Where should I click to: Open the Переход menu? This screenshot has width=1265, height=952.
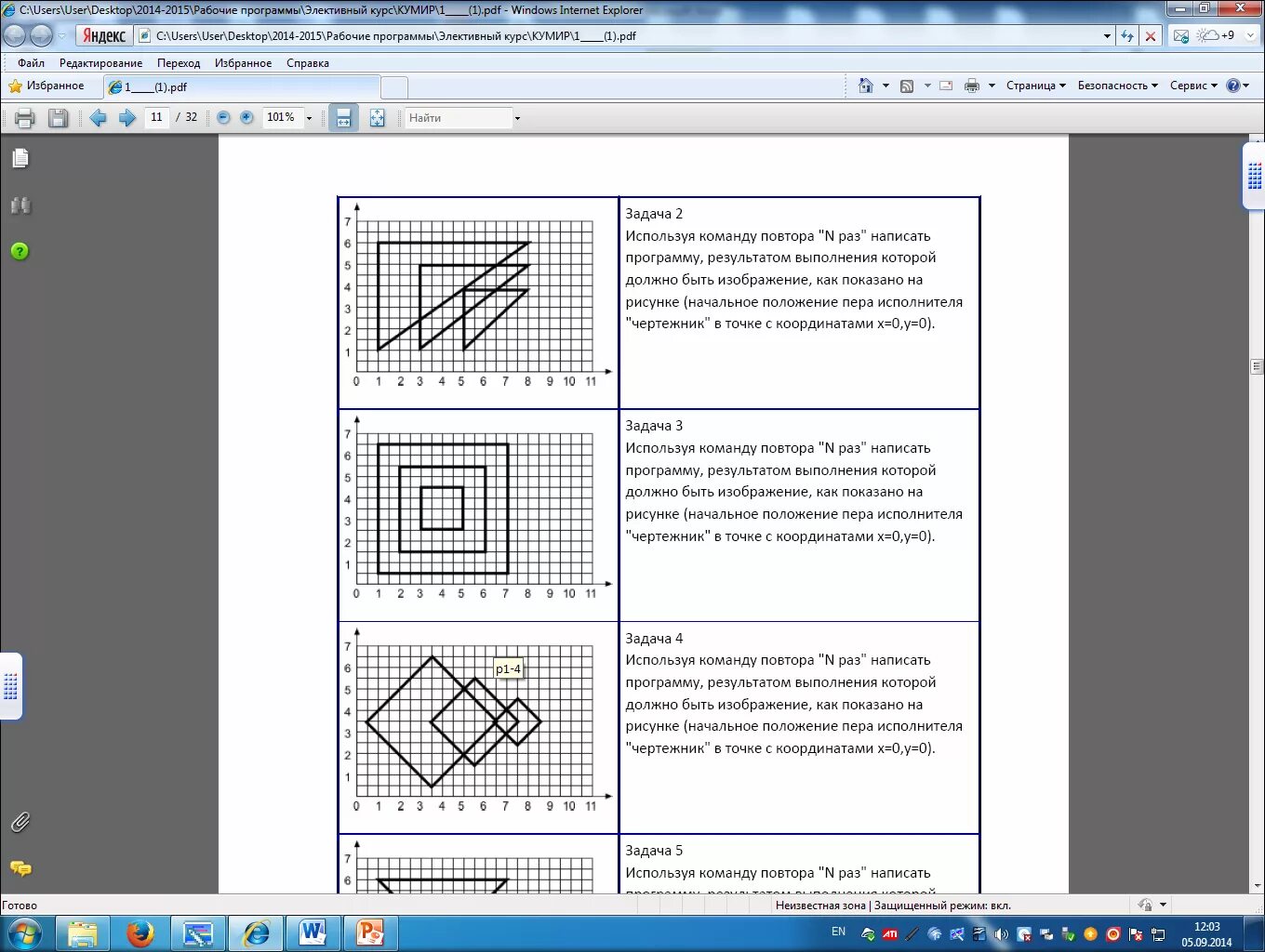coord(179,63)
